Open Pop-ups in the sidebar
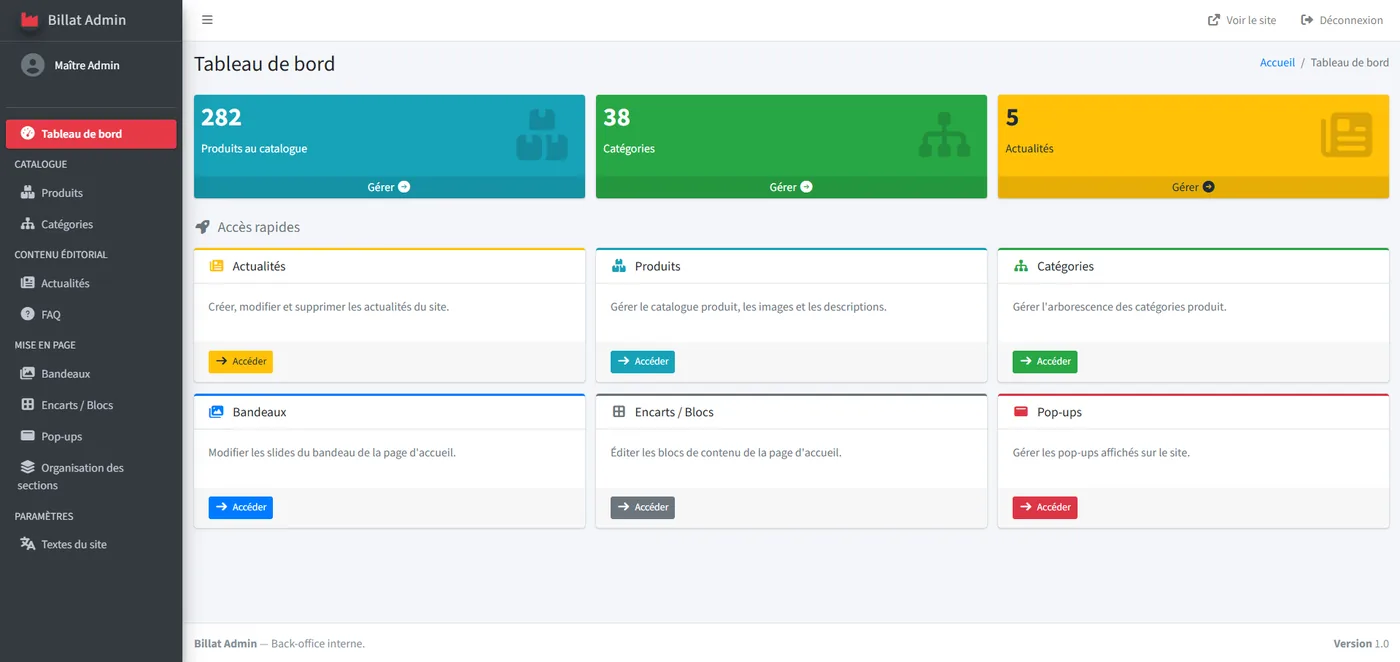The width and height of the screenshot is (1400, 662). click(91, 436)
